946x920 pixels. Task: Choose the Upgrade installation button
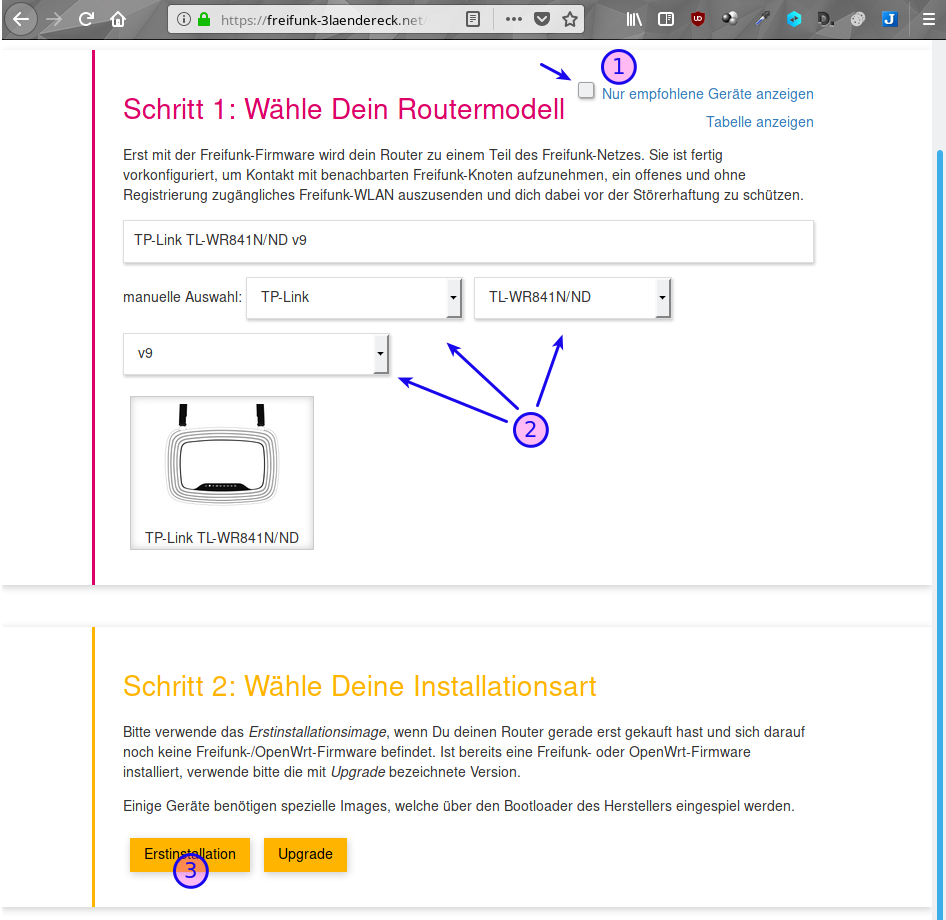[305, 854]
